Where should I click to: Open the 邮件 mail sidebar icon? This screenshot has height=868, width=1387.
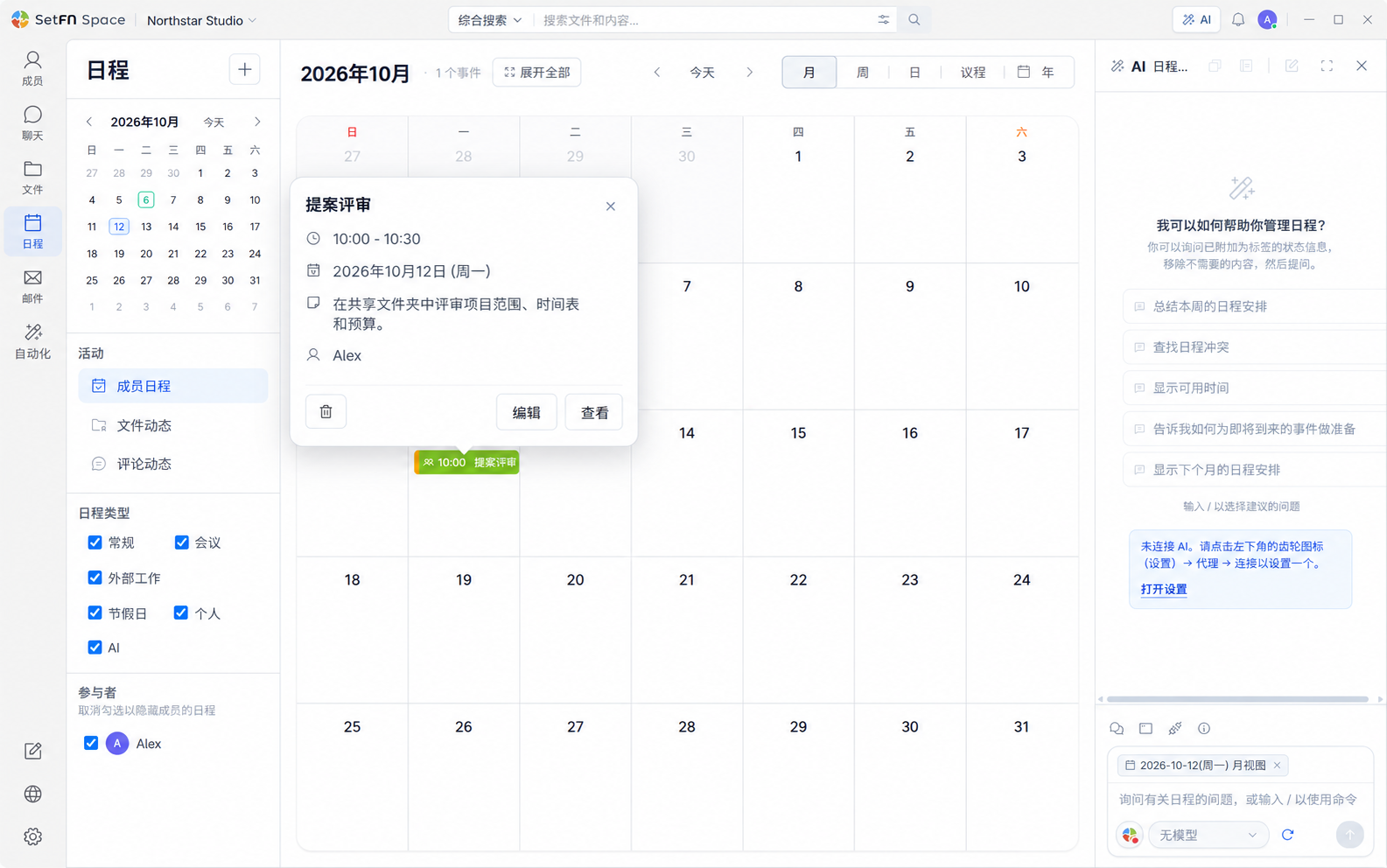click(32, 286)
